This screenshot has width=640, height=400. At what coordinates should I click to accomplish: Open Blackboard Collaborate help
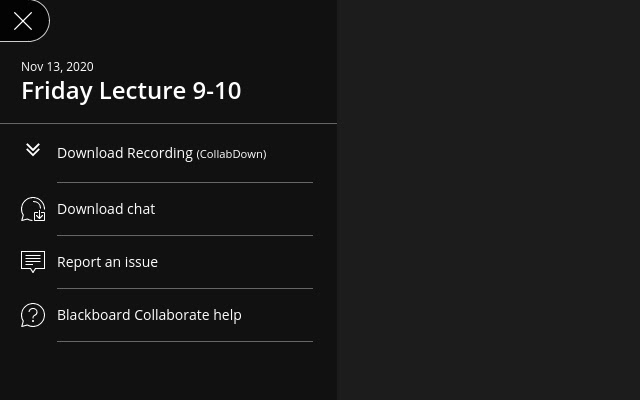point(149,315)
